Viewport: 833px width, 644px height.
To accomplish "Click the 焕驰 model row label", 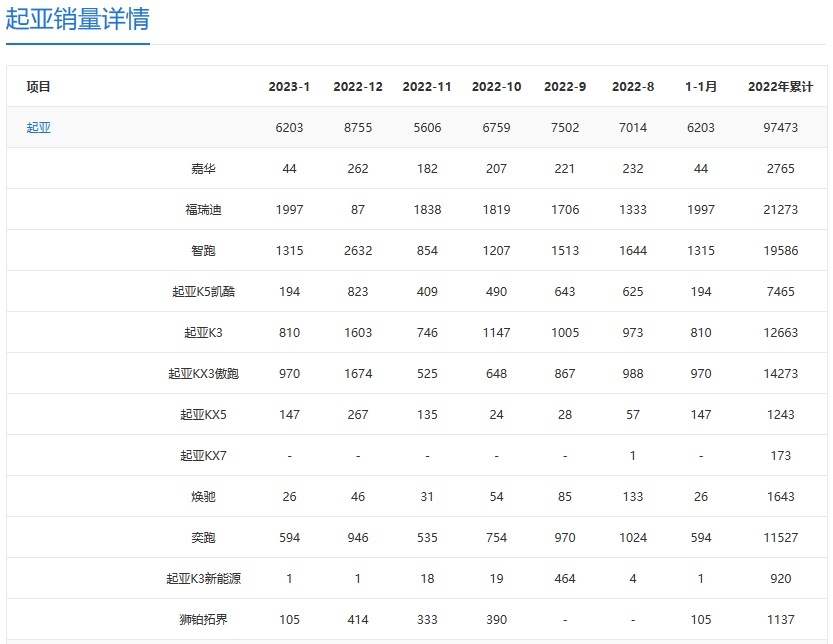I will (x=203, y=496).
